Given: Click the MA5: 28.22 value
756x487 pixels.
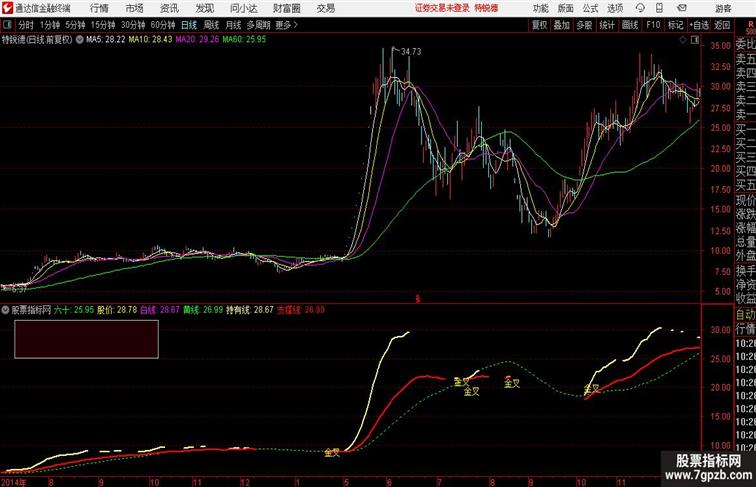Looking at the screenshot, I should tap(106, 40).
